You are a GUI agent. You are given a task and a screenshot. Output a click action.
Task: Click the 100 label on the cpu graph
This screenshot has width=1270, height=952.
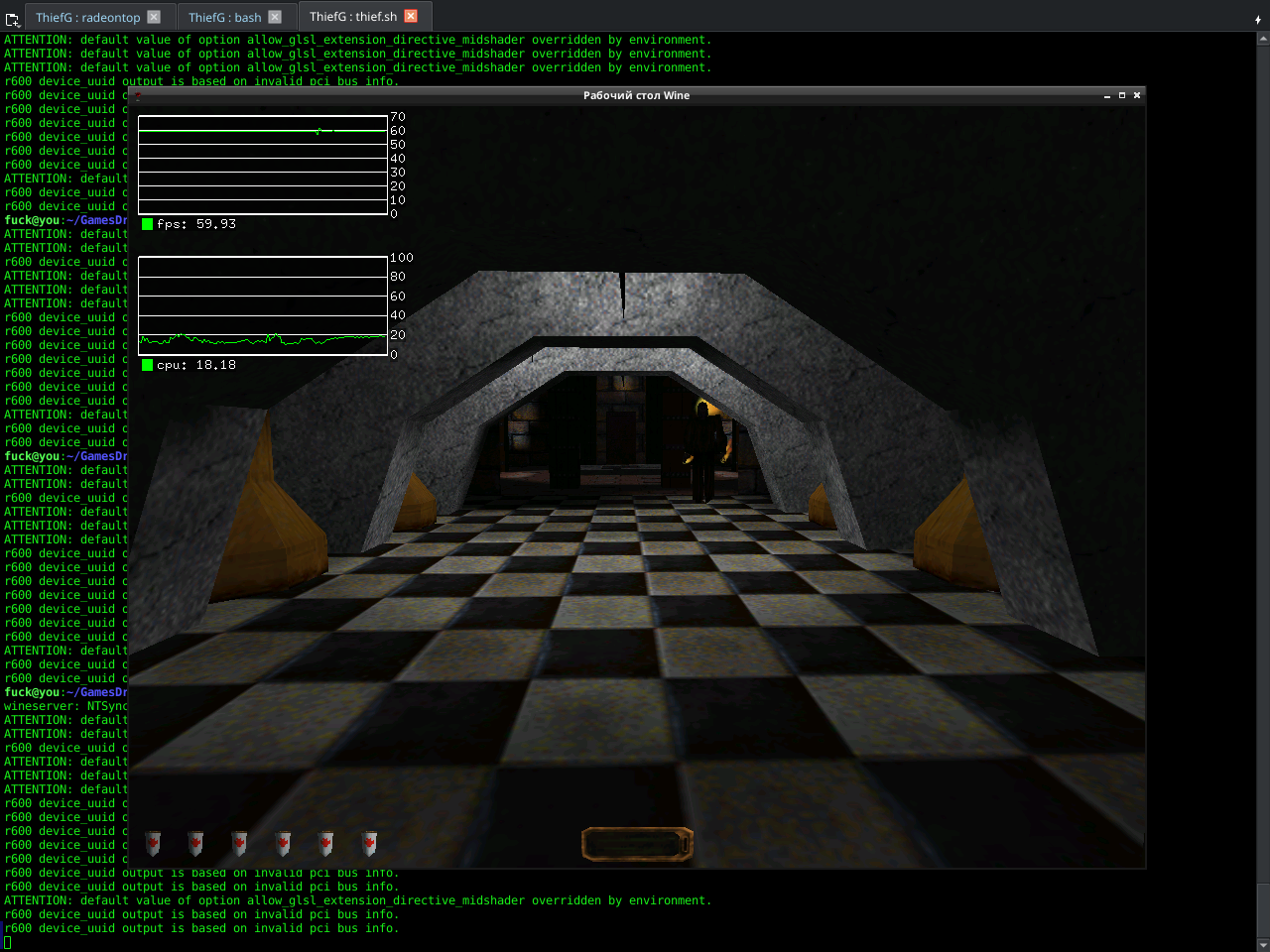(x=402, y=258)
